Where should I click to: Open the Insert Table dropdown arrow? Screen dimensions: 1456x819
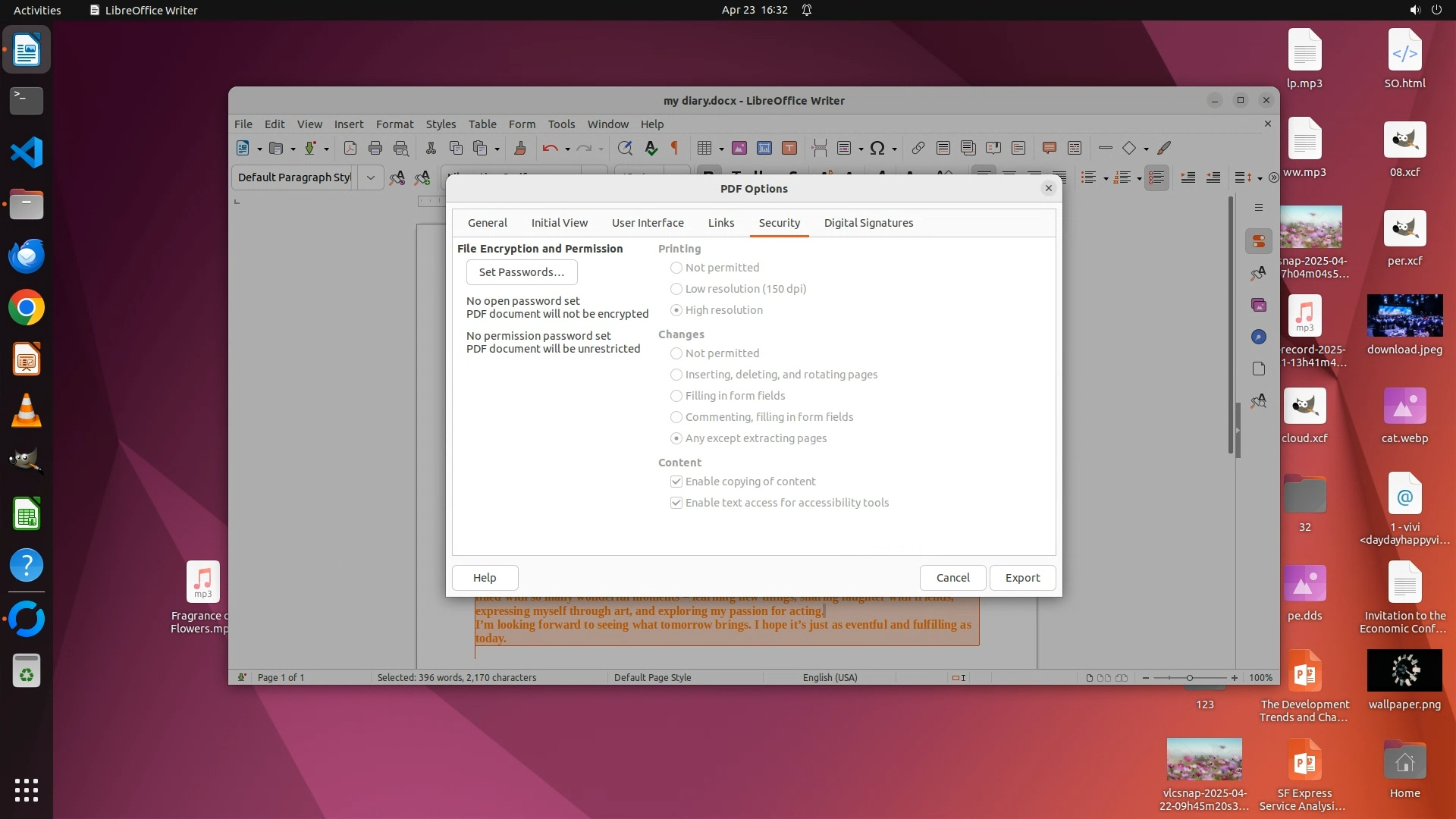coord(720,149)
